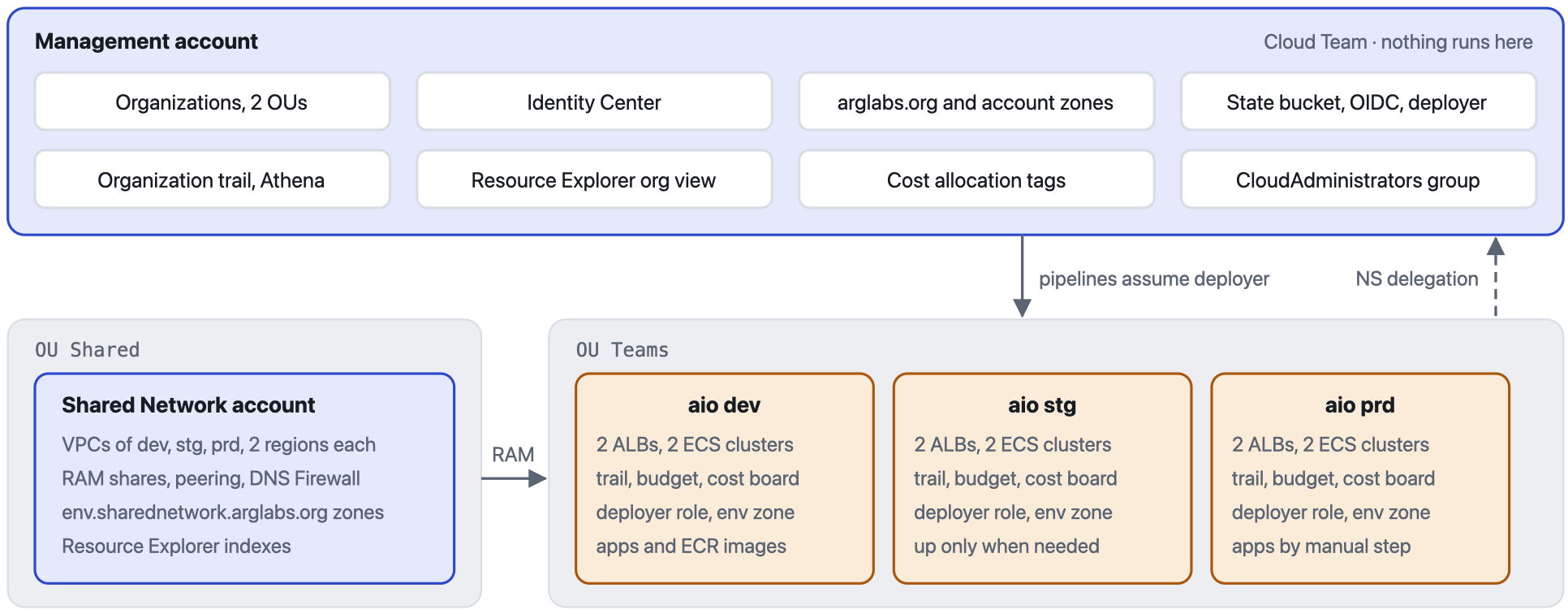
Task: Select "State bucket, OIDC, deployer" box
Action: click(x=1358, y=102)
